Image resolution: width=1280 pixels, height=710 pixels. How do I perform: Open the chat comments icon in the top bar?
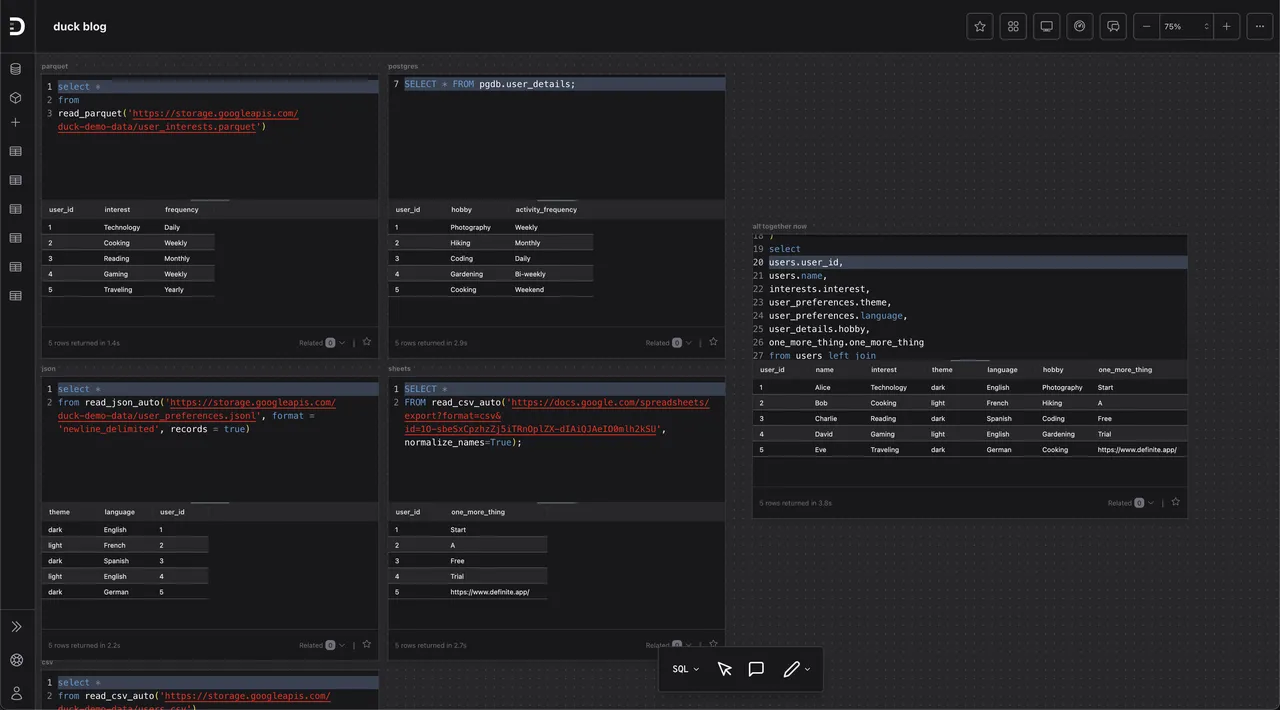click(1113, 27)
